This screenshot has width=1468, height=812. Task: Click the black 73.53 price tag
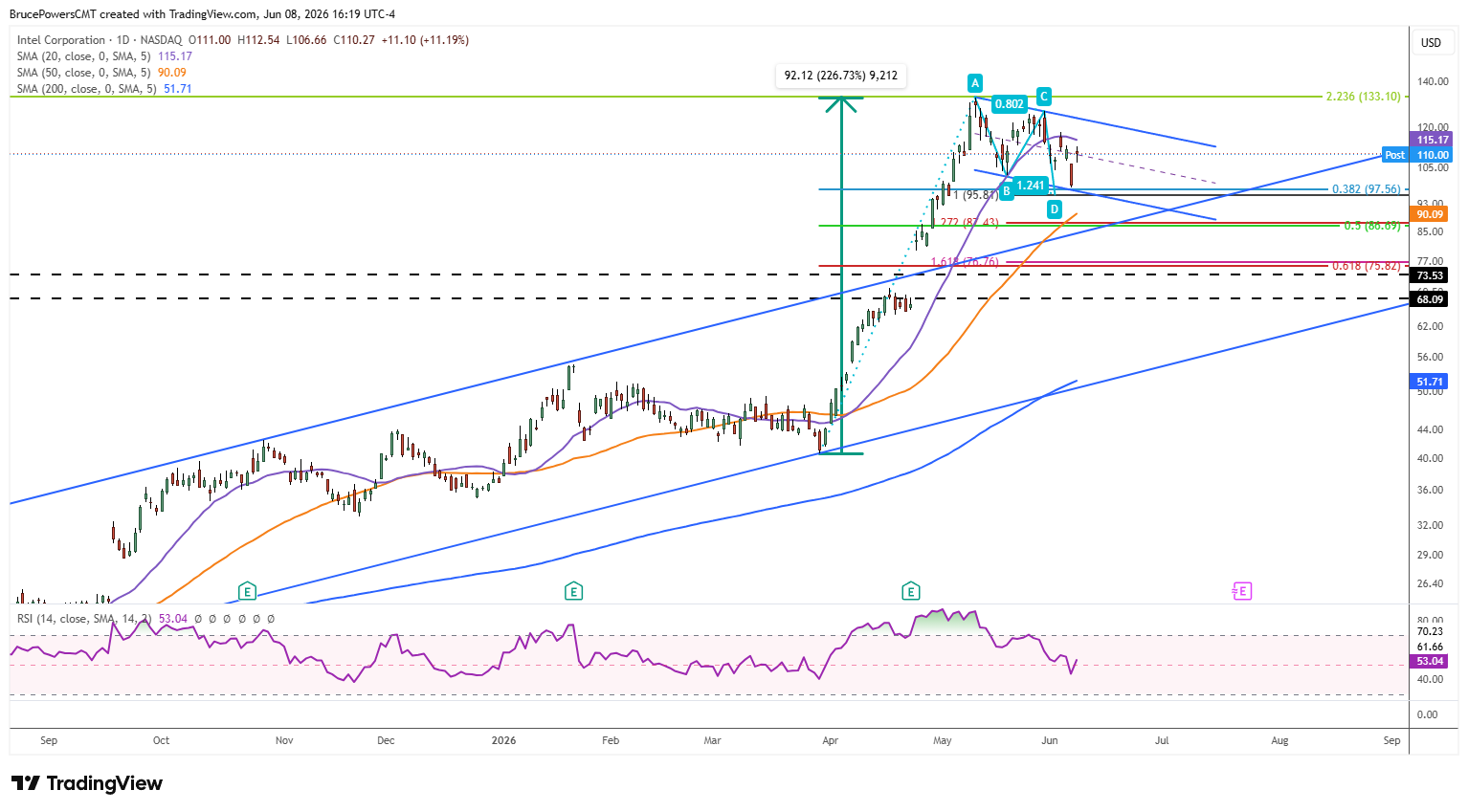[1430, 275]
